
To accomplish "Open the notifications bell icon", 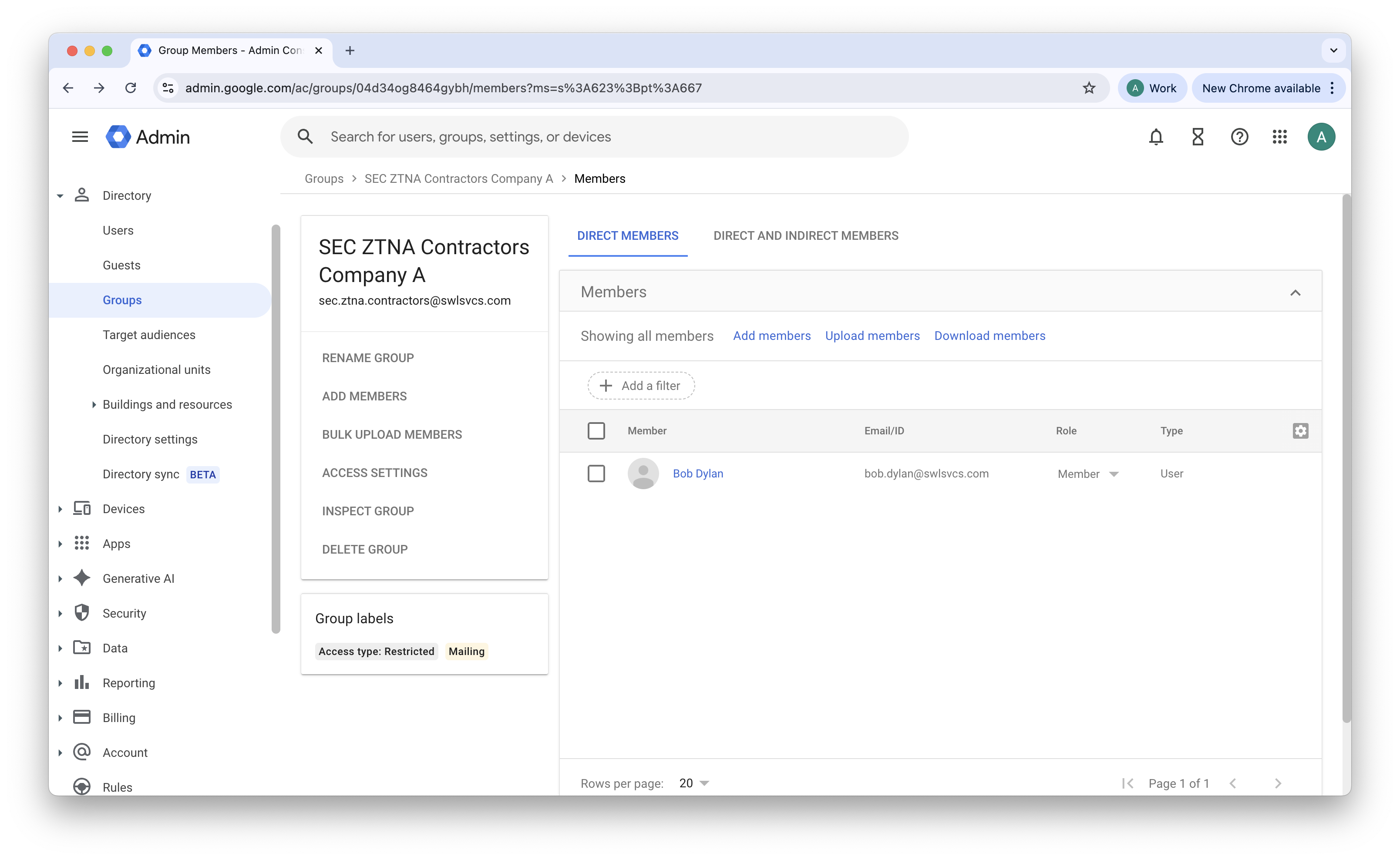I will click(x=1155, y=137).
